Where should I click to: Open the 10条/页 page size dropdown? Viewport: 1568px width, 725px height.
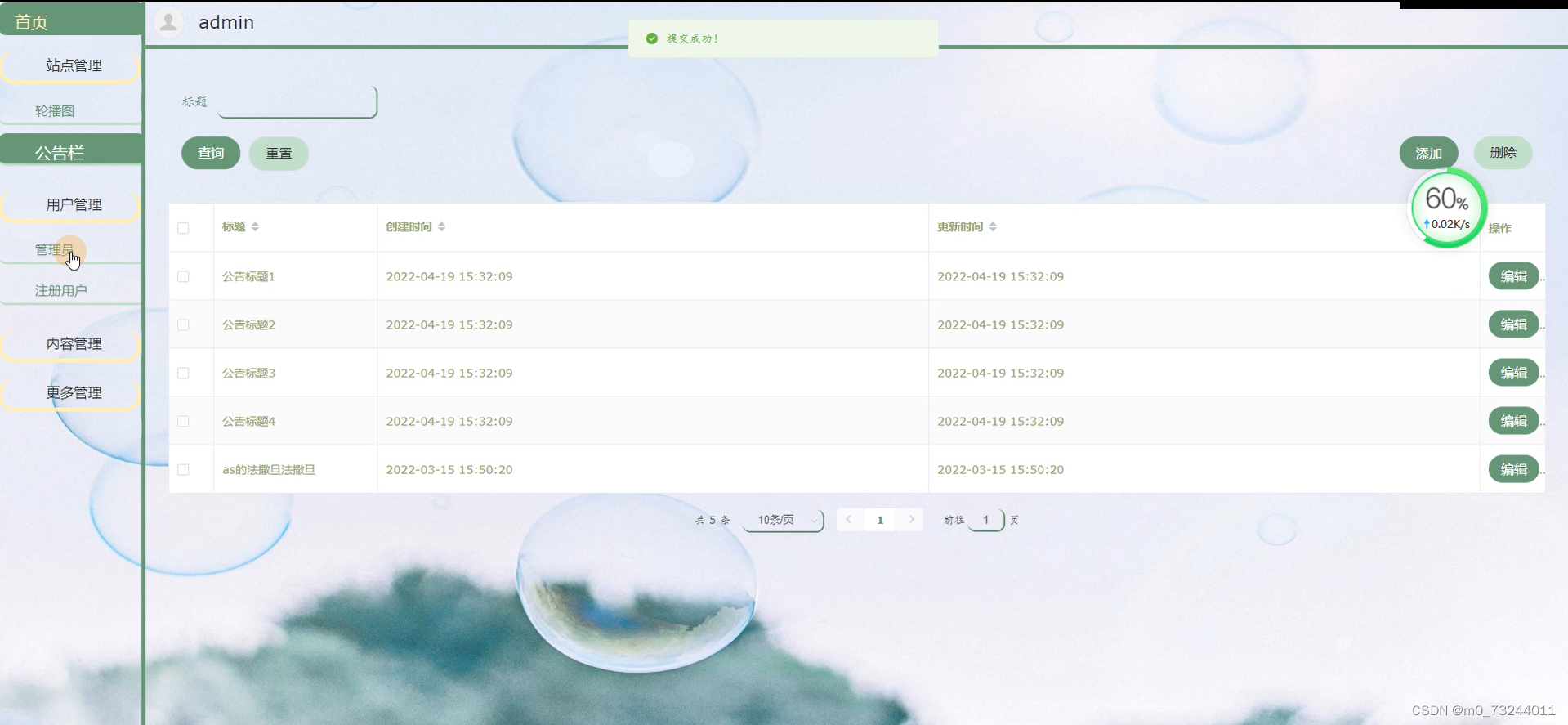point(784,520)
